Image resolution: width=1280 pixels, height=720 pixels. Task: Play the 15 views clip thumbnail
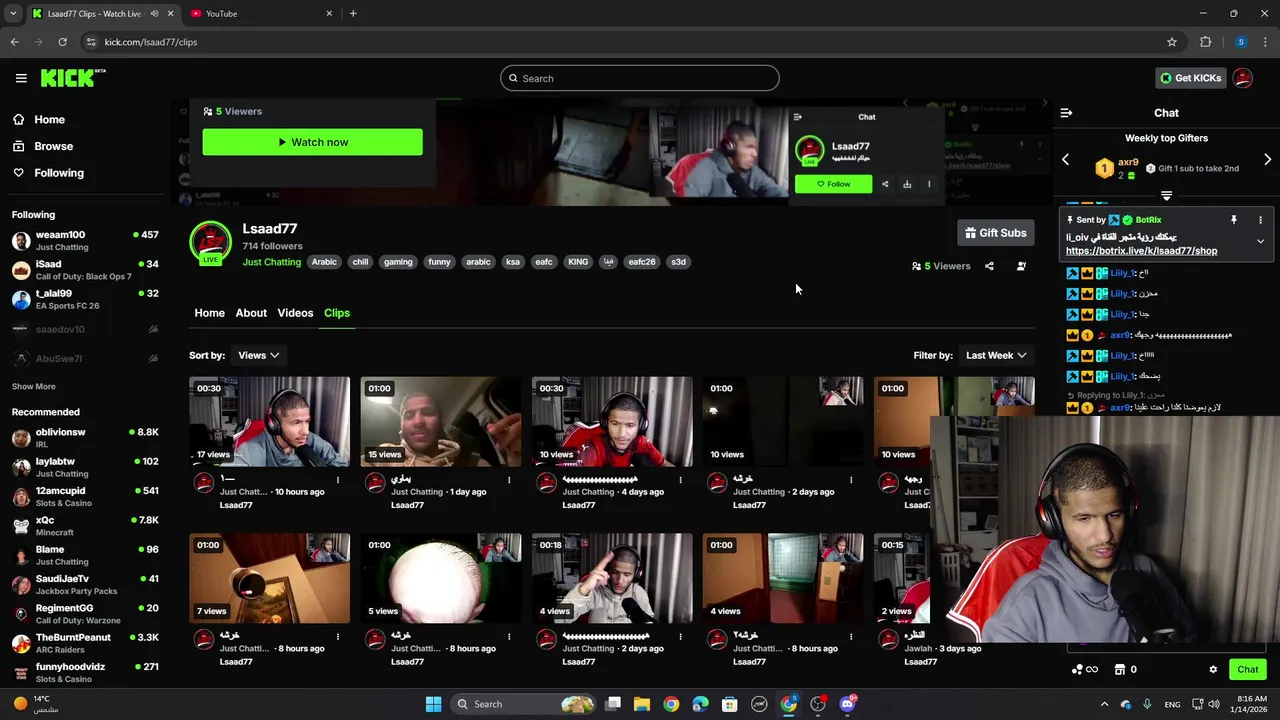tap(441, 422)
